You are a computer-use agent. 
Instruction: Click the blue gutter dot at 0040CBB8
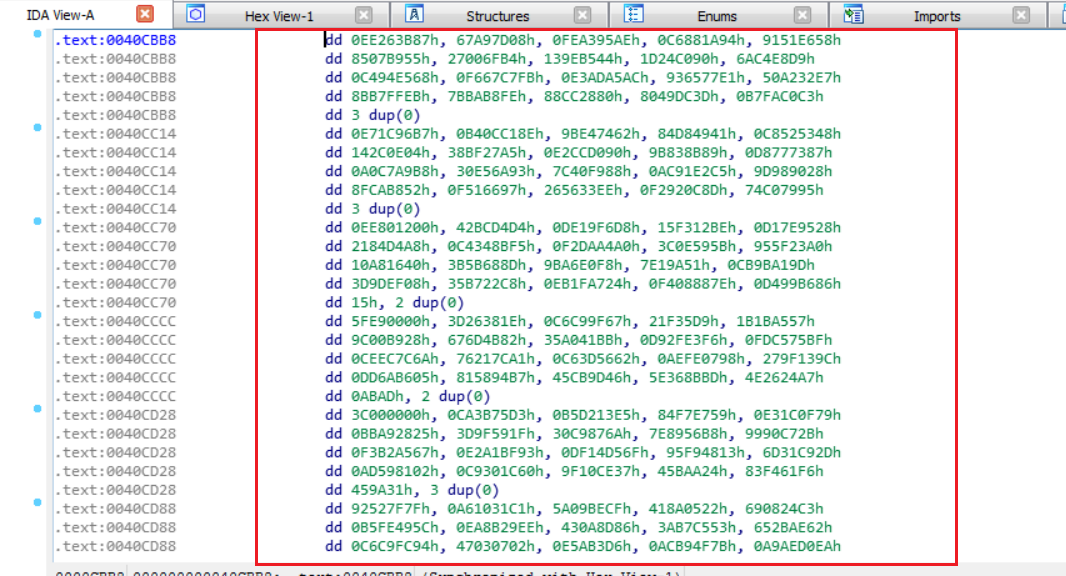click(x=37, y=34)
